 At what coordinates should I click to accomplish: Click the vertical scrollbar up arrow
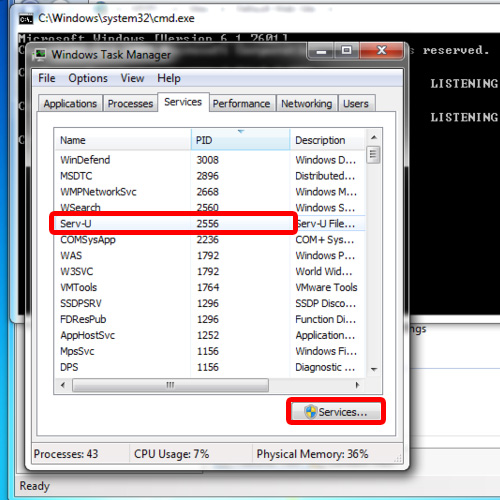coord(374,137)
